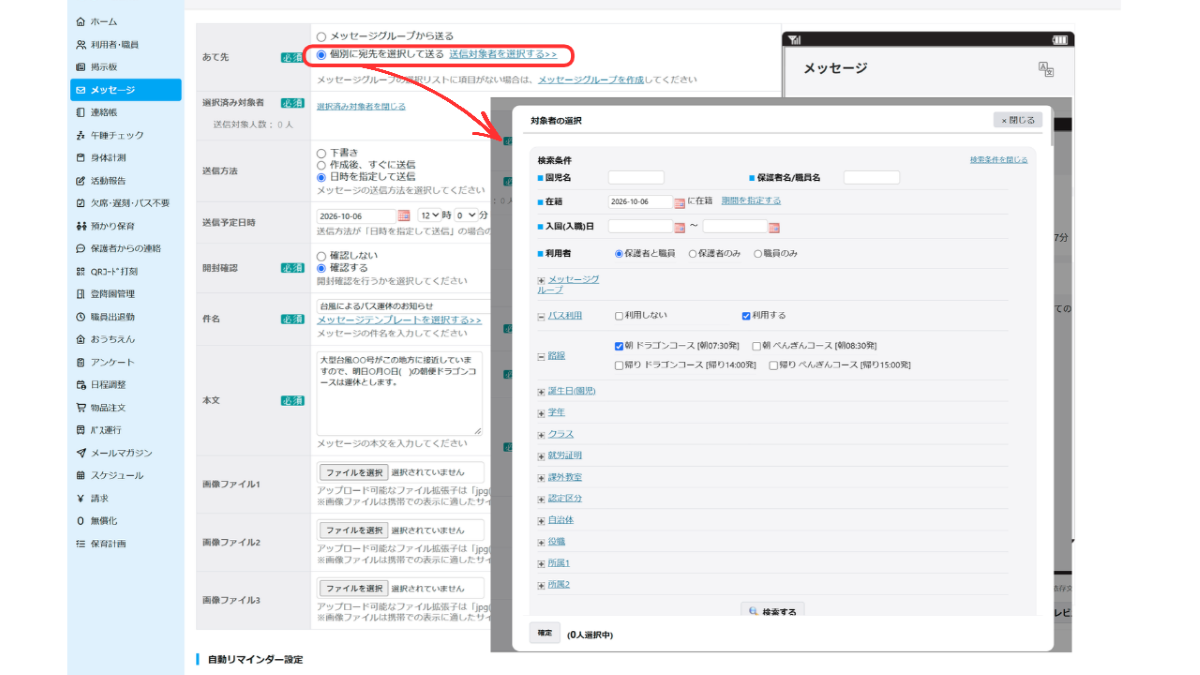The image size is (1200, 675).
Task: Click the 午睡チェック nap check icon
Action: coord(81,135)
